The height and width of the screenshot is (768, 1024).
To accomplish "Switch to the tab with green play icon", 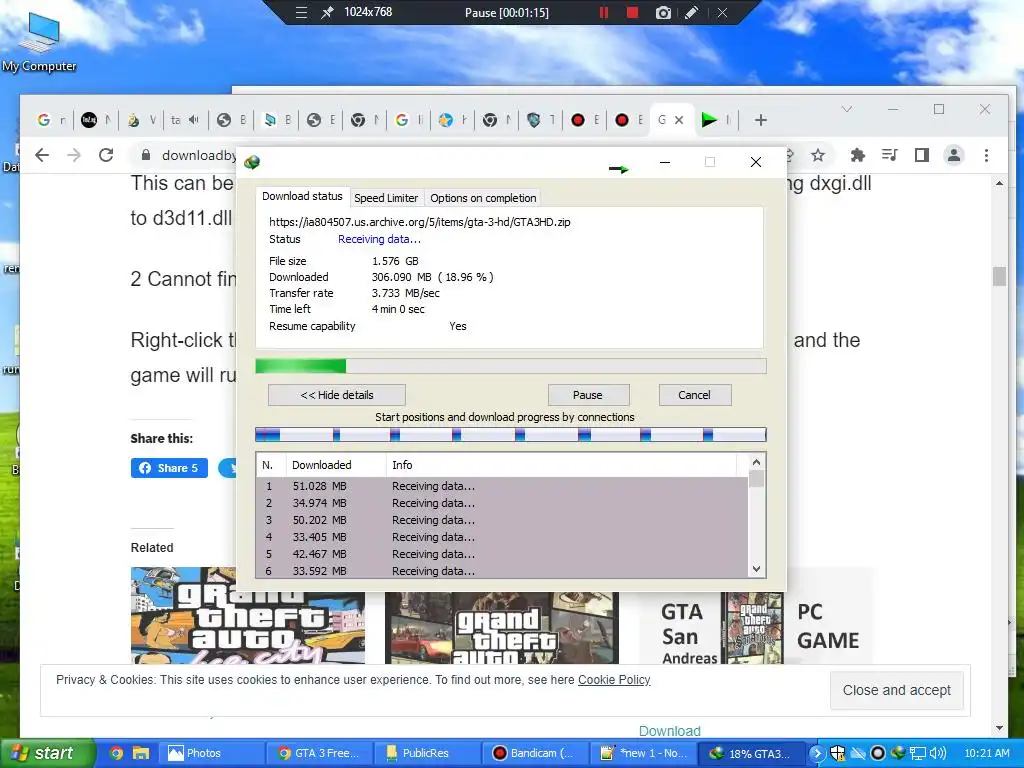I will 716,120.
